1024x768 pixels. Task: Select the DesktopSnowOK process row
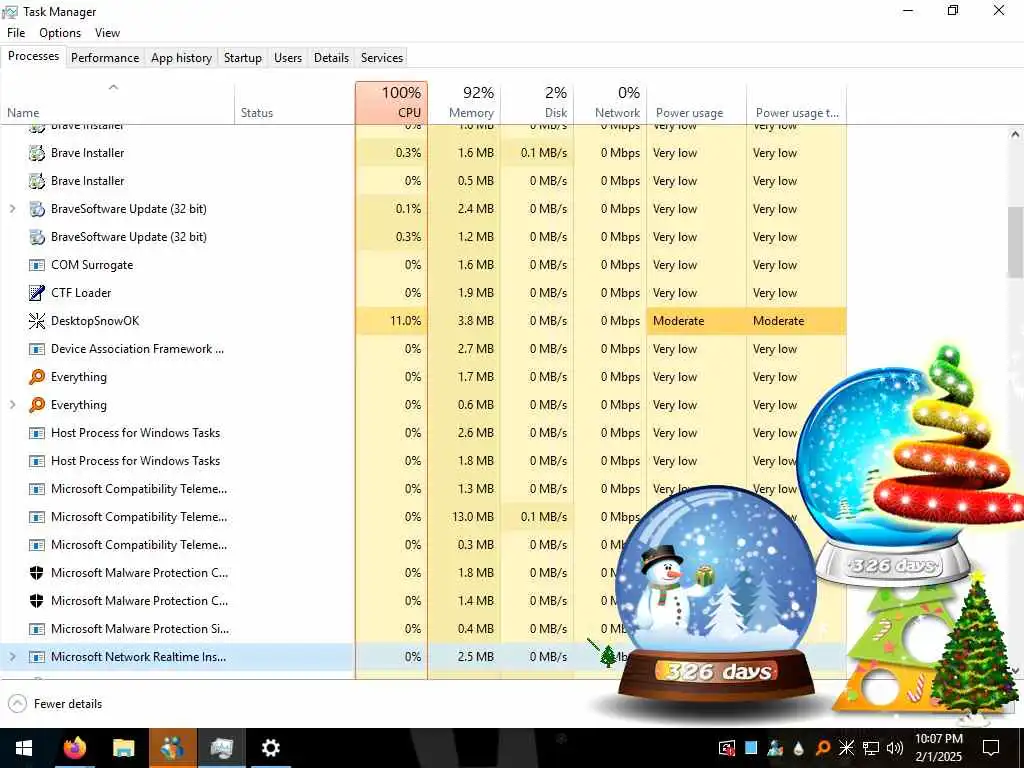pos(423,321)
